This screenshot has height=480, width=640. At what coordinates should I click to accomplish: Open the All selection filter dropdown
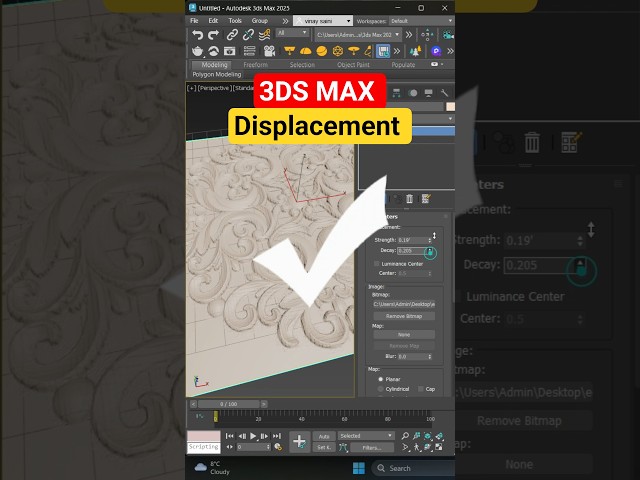pyautogui.click(x=292, y=33)
